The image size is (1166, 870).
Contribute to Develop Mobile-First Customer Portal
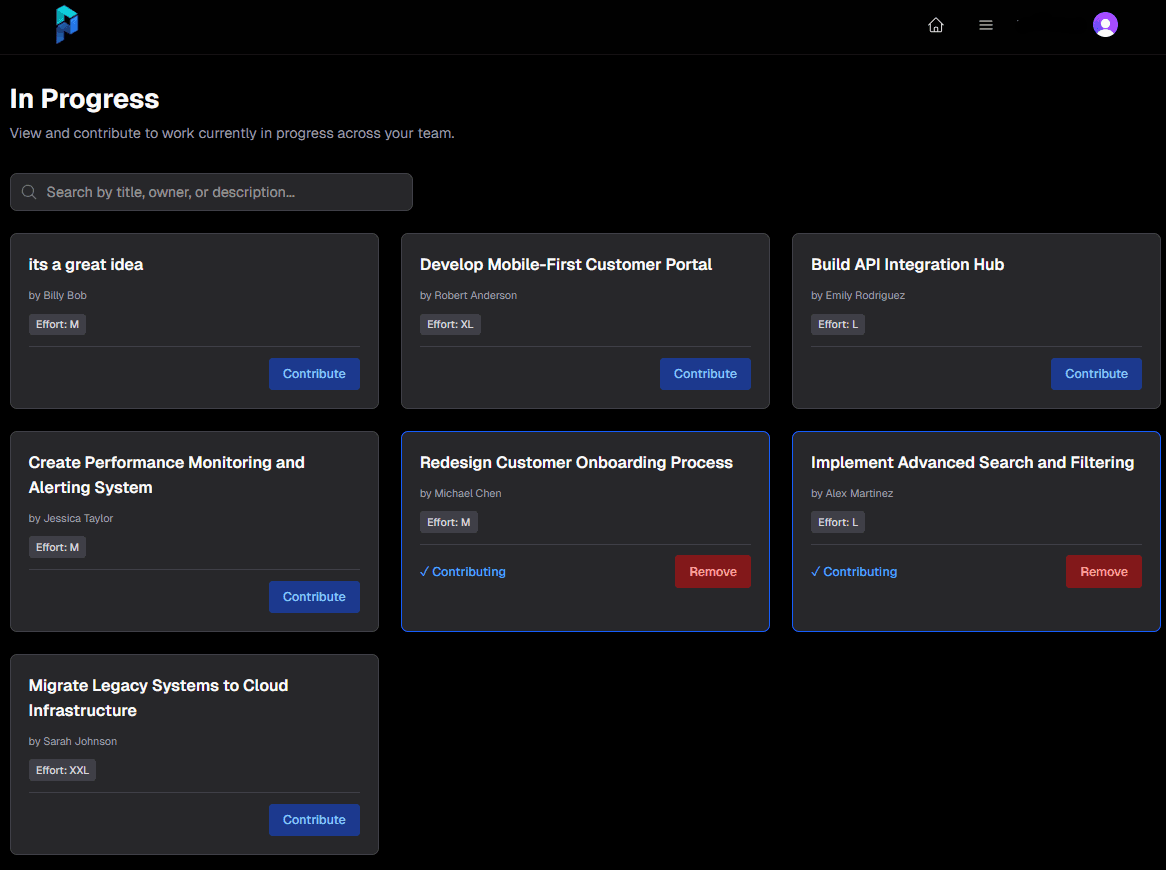(705, 374)
